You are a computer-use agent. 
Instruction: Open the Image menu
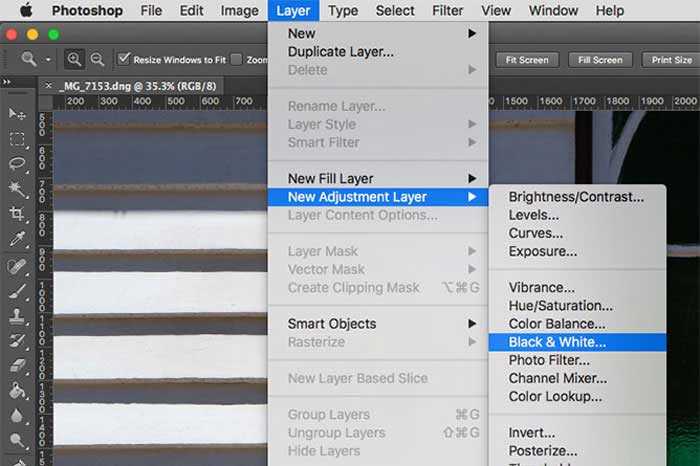(x=239, y=10)
